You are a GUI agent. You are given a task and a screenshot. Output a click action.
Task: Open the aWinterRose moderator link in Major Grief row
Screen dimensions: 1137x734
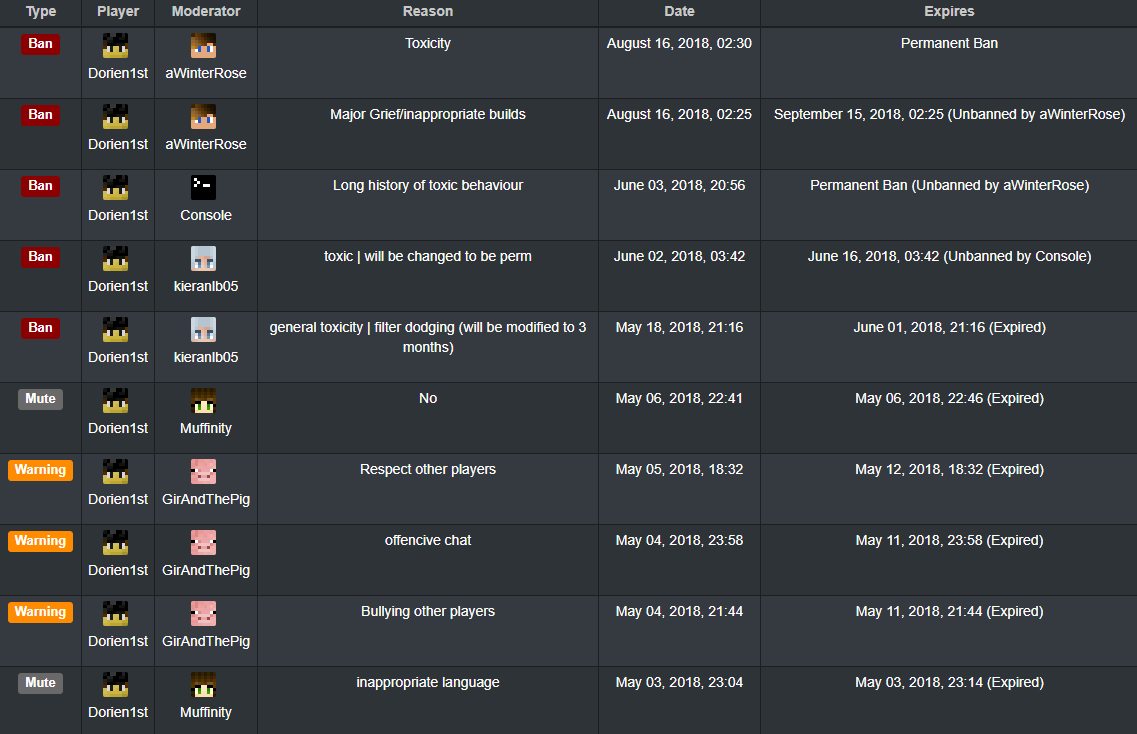(206, 144)
